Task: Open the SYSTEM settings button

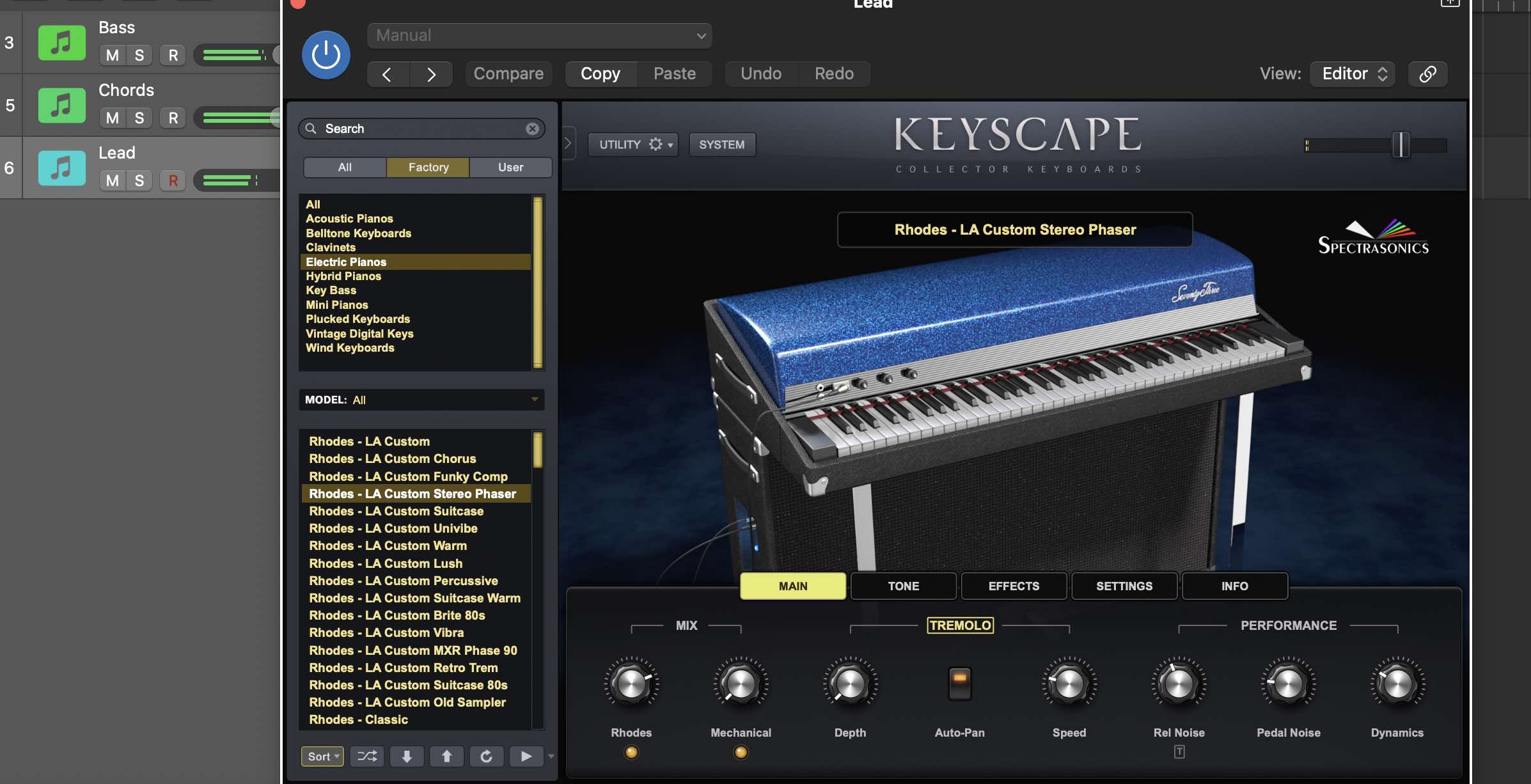Action: pos(721,145)
